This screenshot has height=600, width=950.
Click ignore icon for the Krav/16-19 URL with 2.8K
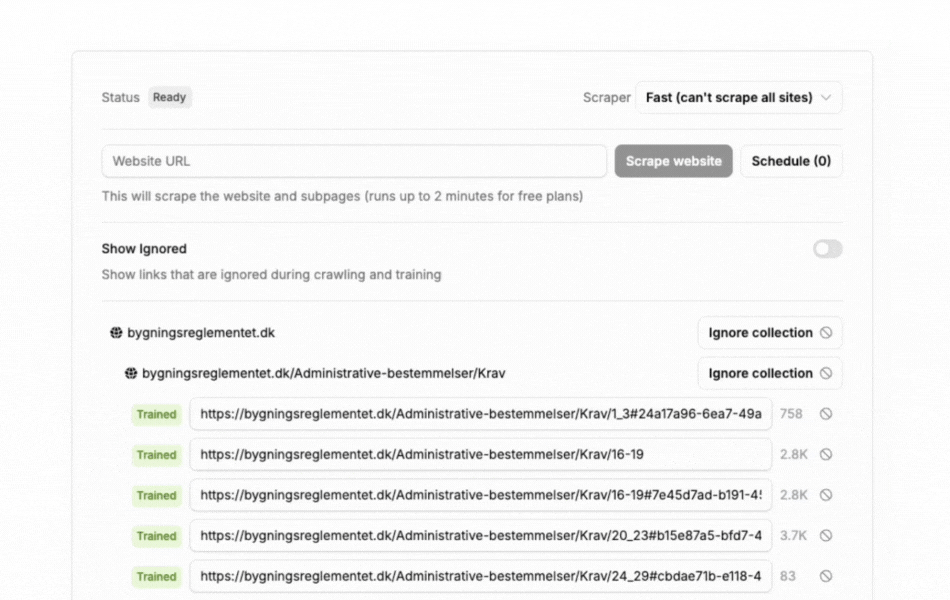point(826,454)
